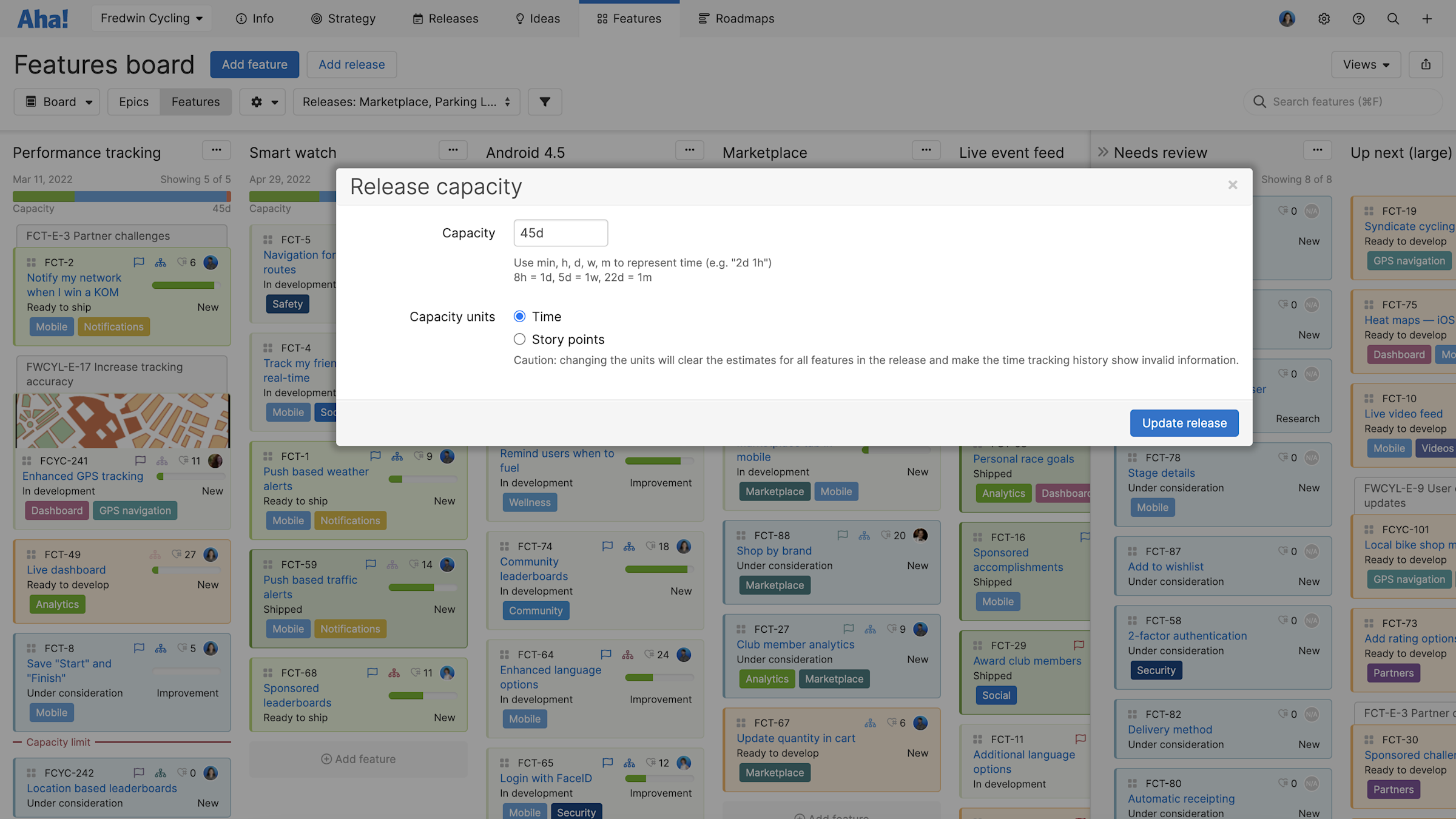
Task: Select the Story points radio button
Action: tap(519, 339)
